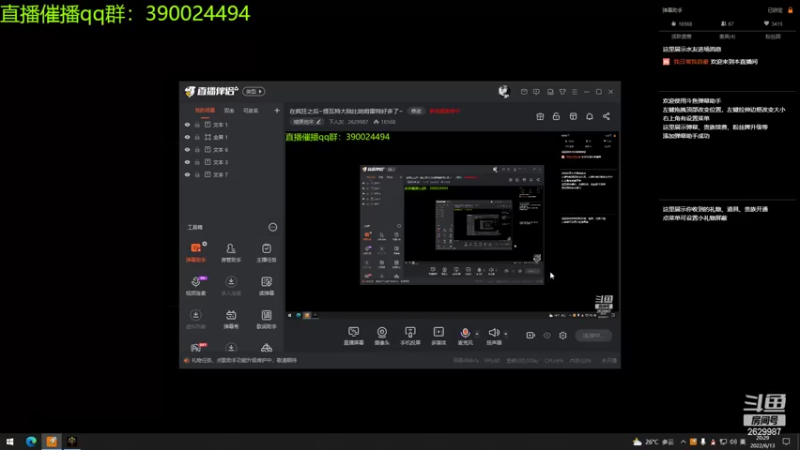Switch to the first scene tab
The width and height of the screenshot is (800, 450).
[205, 111]
